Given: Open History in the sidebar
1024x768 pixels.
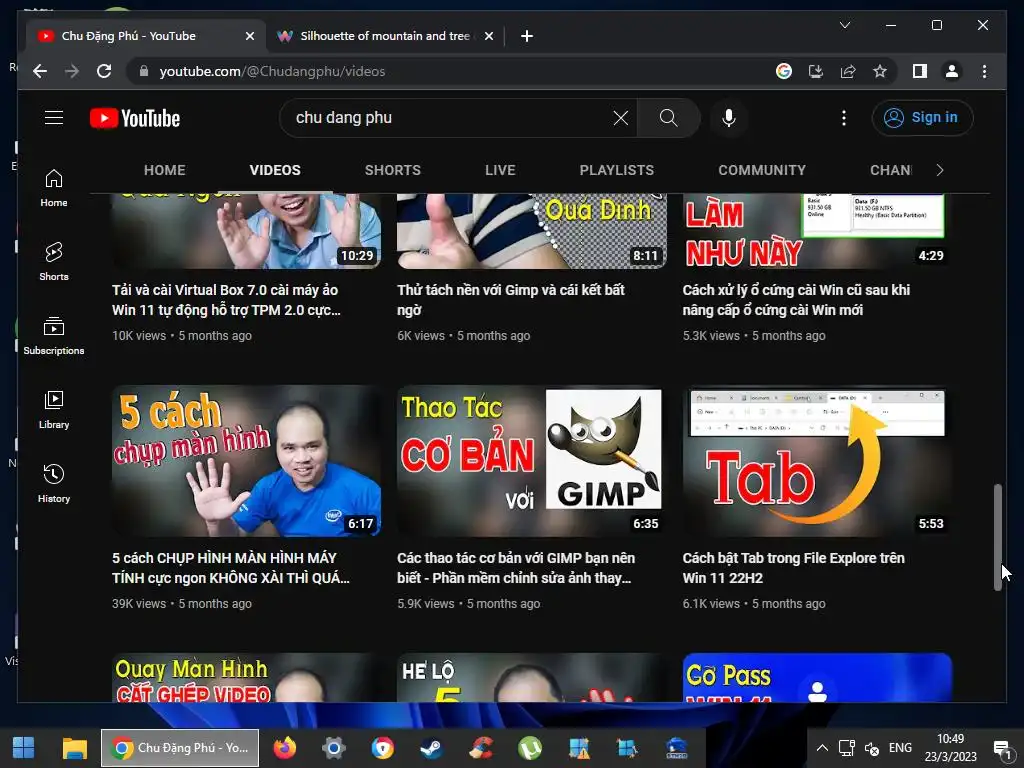Looking at the screenshot, I should coord(54,483).
